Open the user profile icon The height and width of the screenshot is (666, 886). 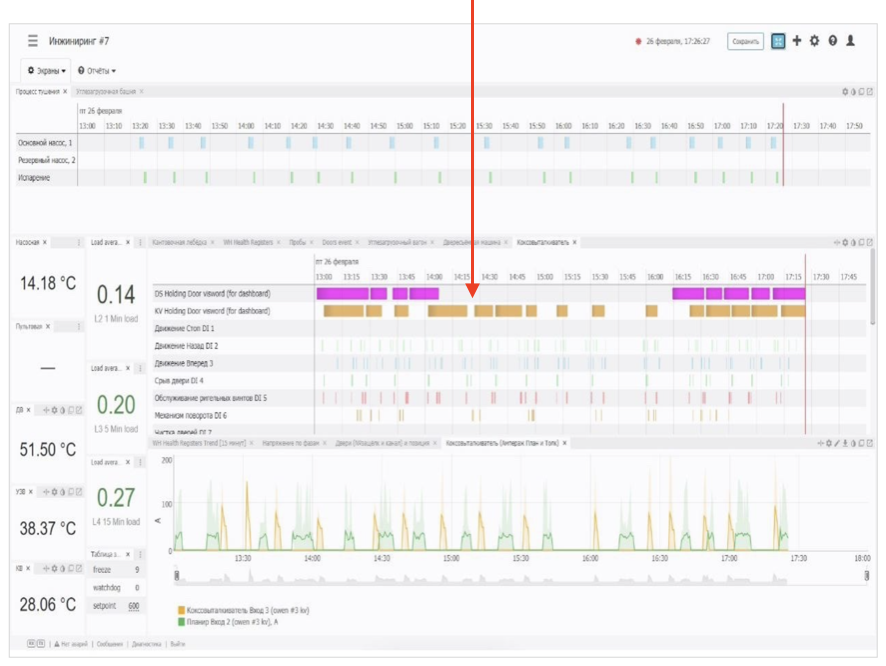point(850,41)
